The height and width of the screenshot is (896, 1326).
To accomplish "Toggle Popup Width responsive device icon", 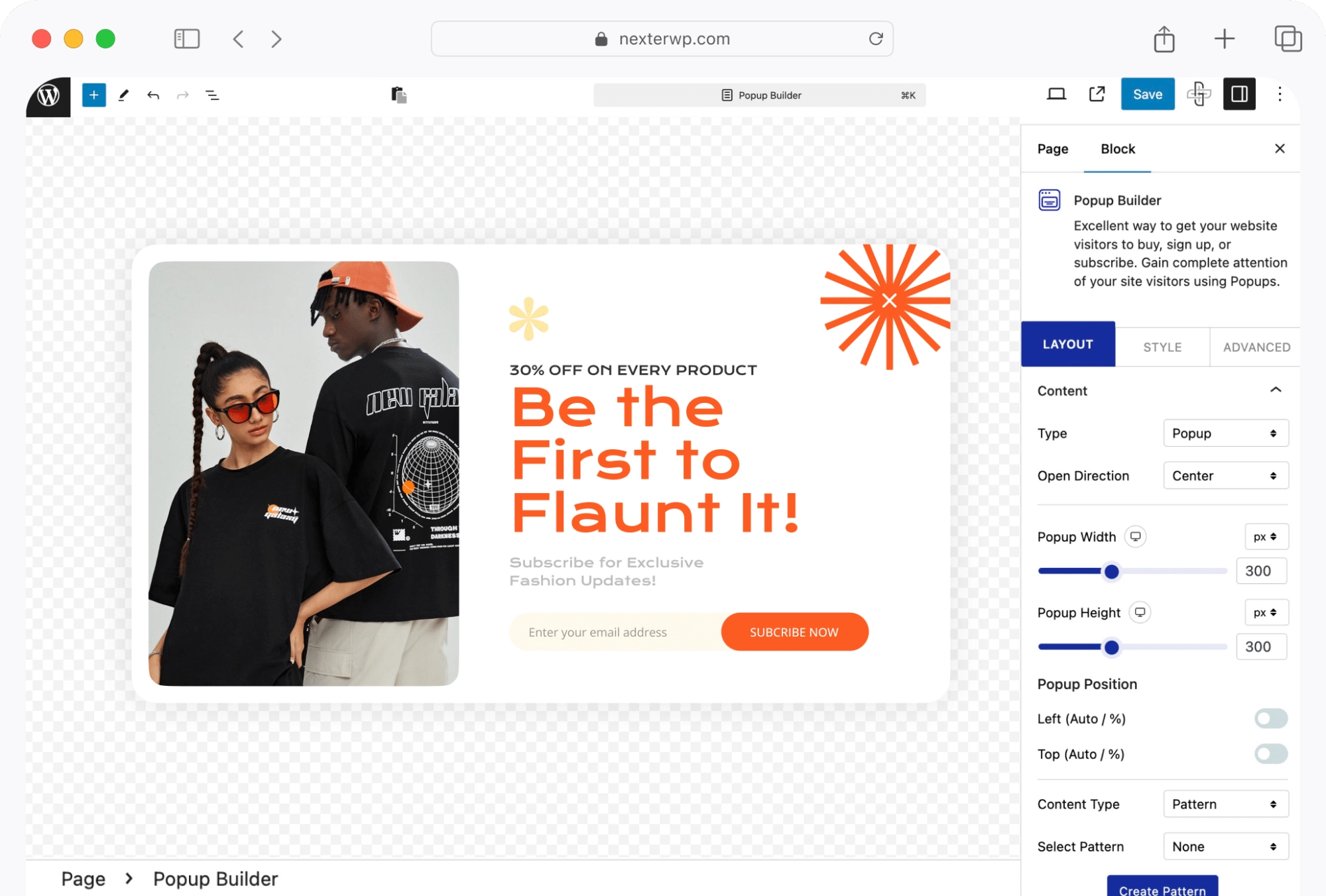I will (x=1136, y=536).
